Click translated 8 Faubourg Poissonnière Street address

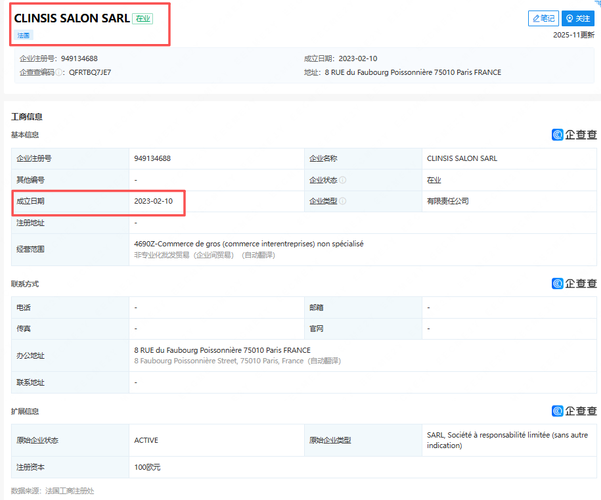237,361
